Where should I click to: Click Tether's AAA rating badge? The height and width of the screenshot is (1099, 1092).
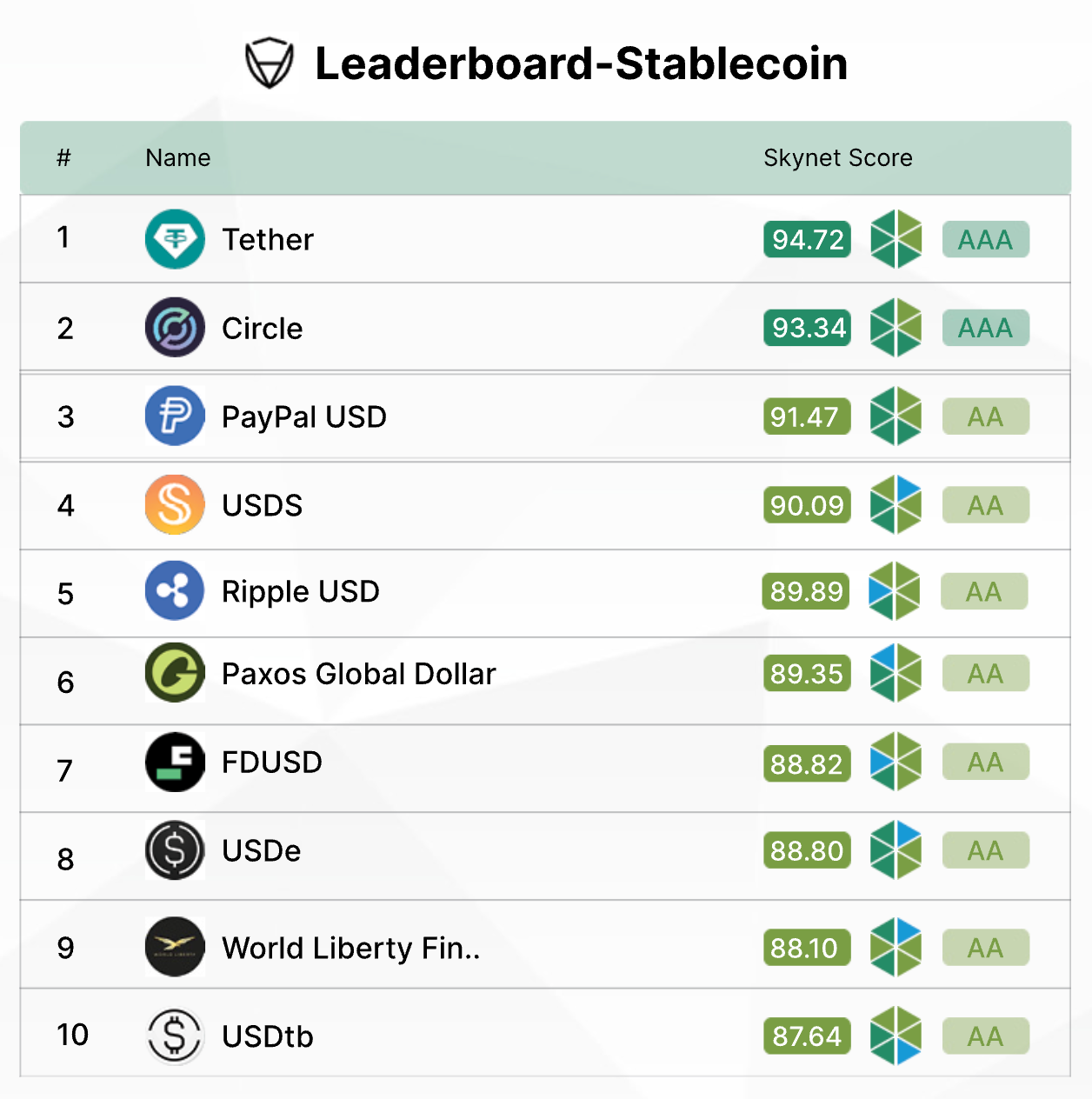tap(985, 239)
